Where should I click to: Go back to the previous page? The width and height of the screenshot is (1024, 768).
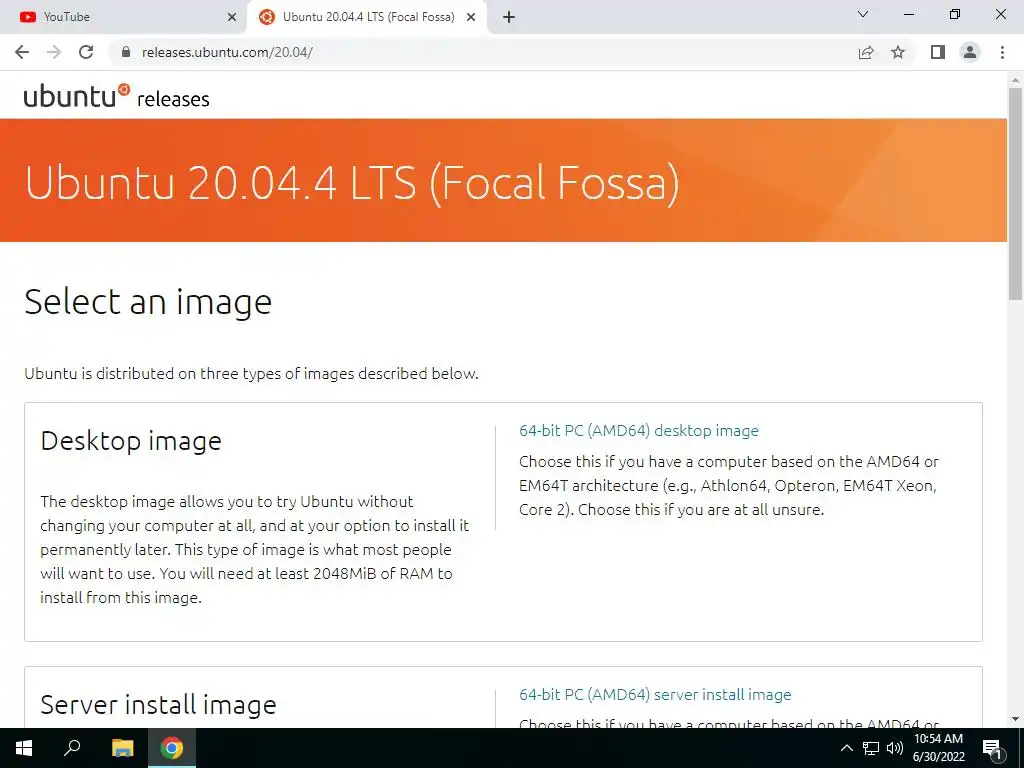(22, 52)
